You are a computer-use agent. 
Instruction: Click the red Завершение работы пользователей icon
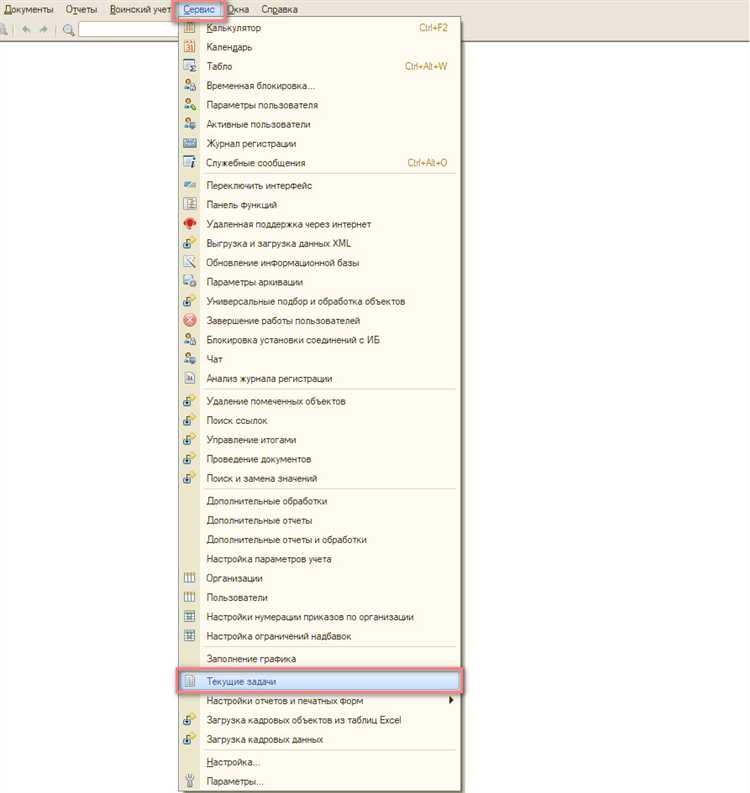click(189, 321)
